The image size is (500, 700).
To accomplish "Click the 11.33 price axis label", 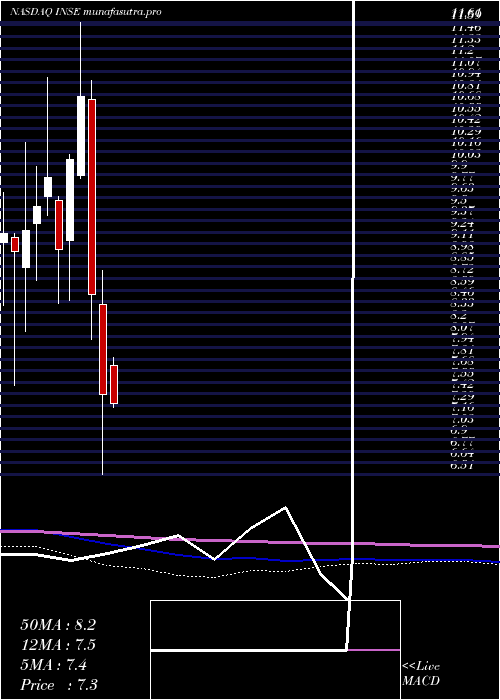I will 466,39.
